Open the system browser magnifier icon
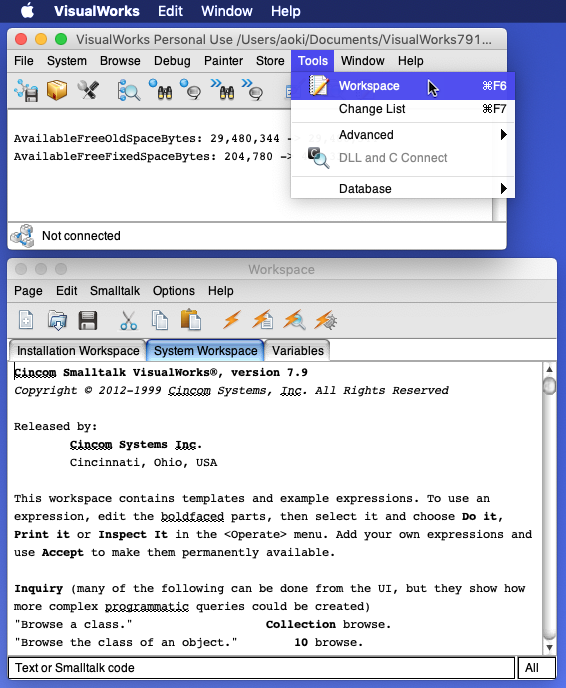Screen dimensions: 566x688 coord(129,91)
